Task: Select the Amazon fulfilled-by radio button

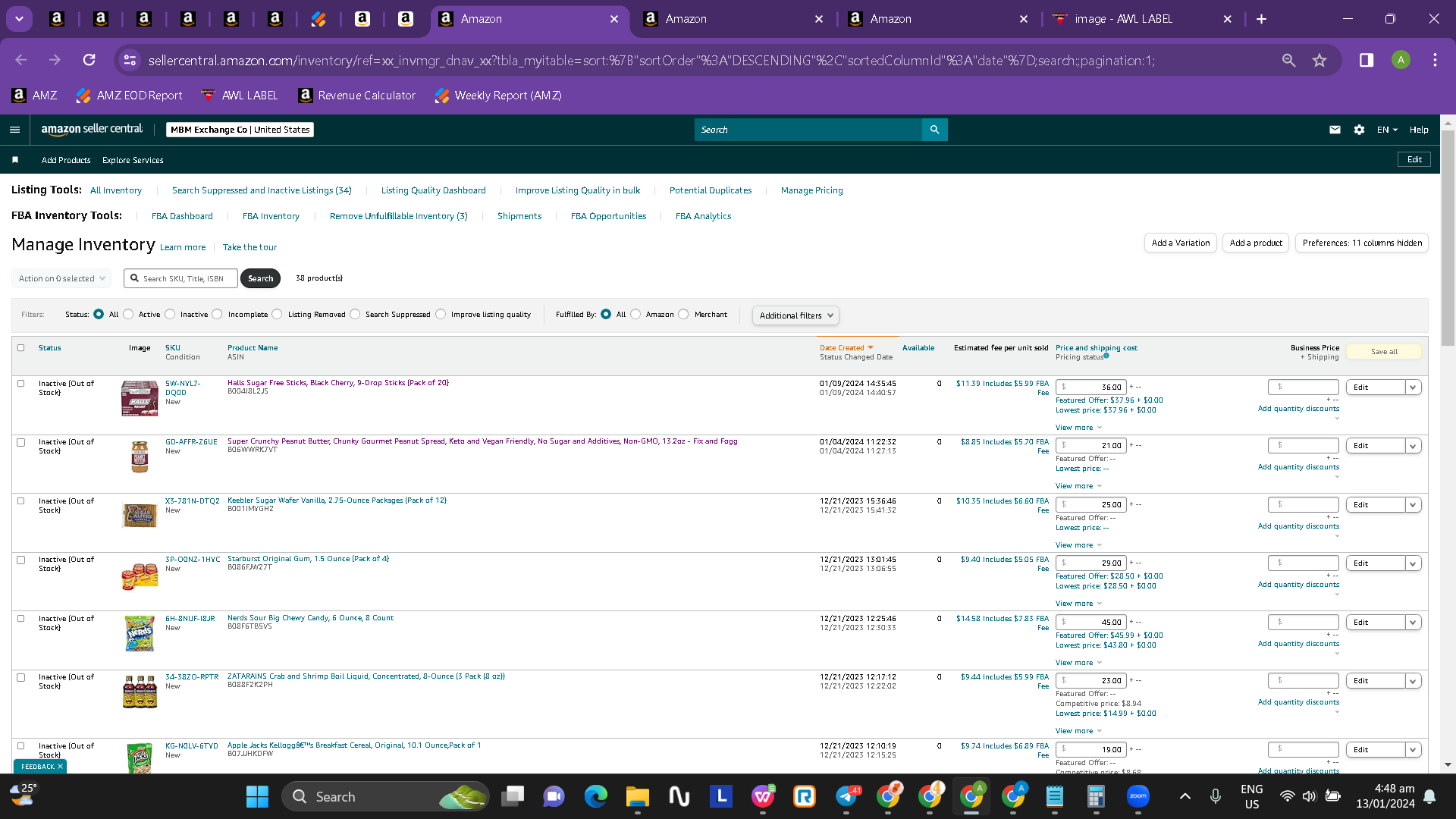Action: click(635, 314)
